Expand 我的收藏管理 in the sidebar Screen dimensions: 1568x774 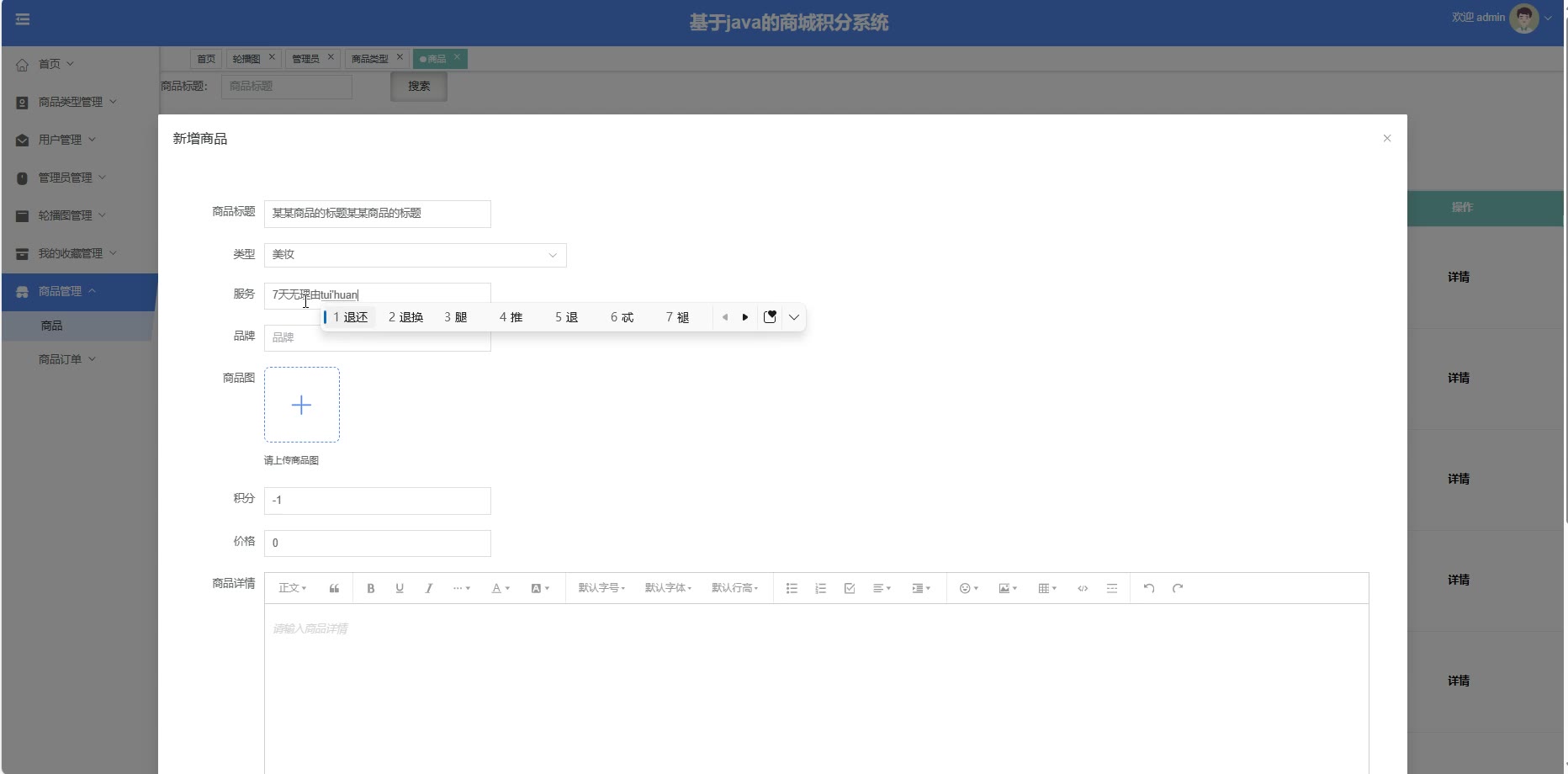click(x=79, y=253)
